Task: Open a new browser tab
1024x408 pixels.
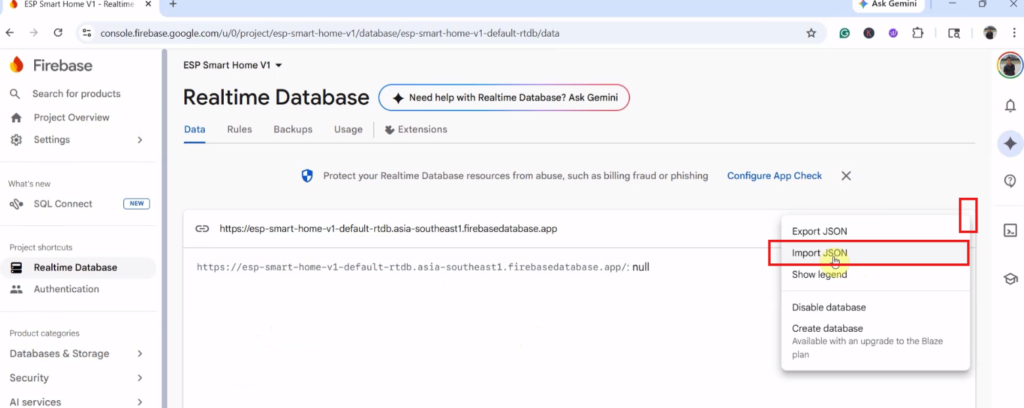Action: 173,4
